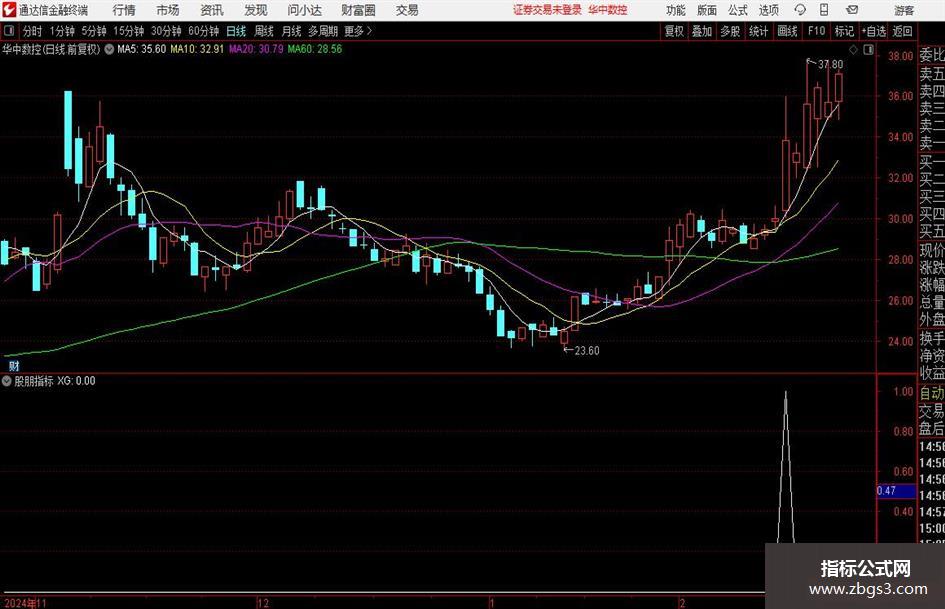
Task: Open the 功能 menu
Action: pos(676,10)
